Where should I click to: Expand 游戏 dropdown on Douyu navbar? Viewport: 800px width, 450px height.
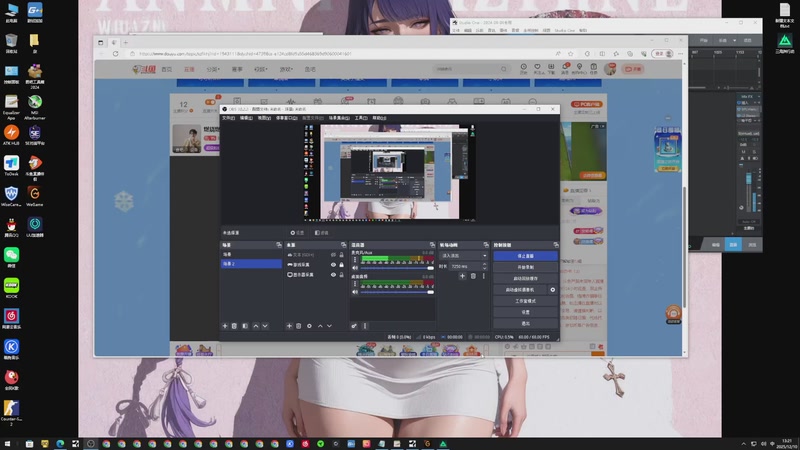tap(286, 69)
